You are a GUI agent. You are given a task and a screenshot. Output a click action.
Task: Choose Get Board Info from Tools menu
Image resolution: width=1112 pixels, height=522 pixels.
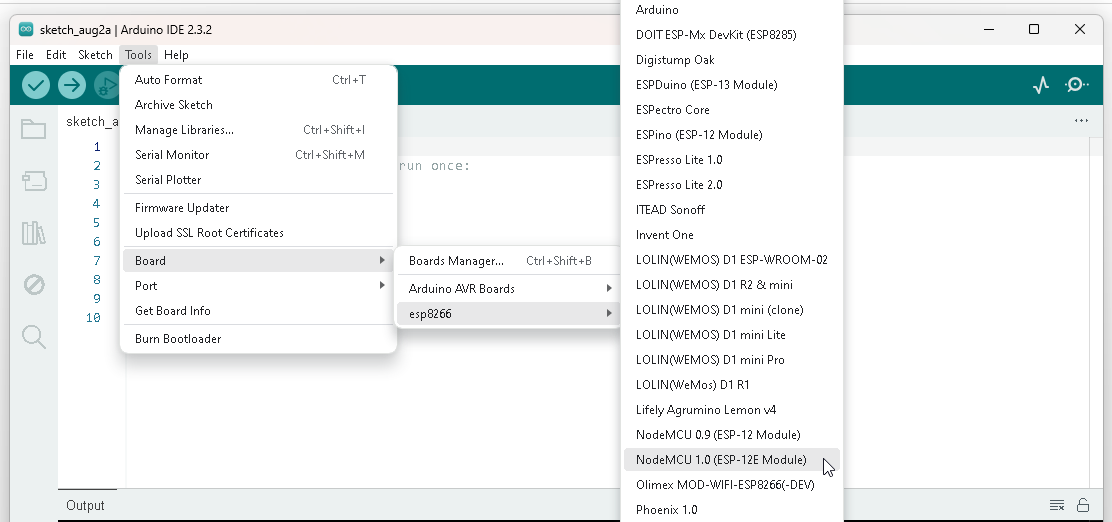point(173,311)
